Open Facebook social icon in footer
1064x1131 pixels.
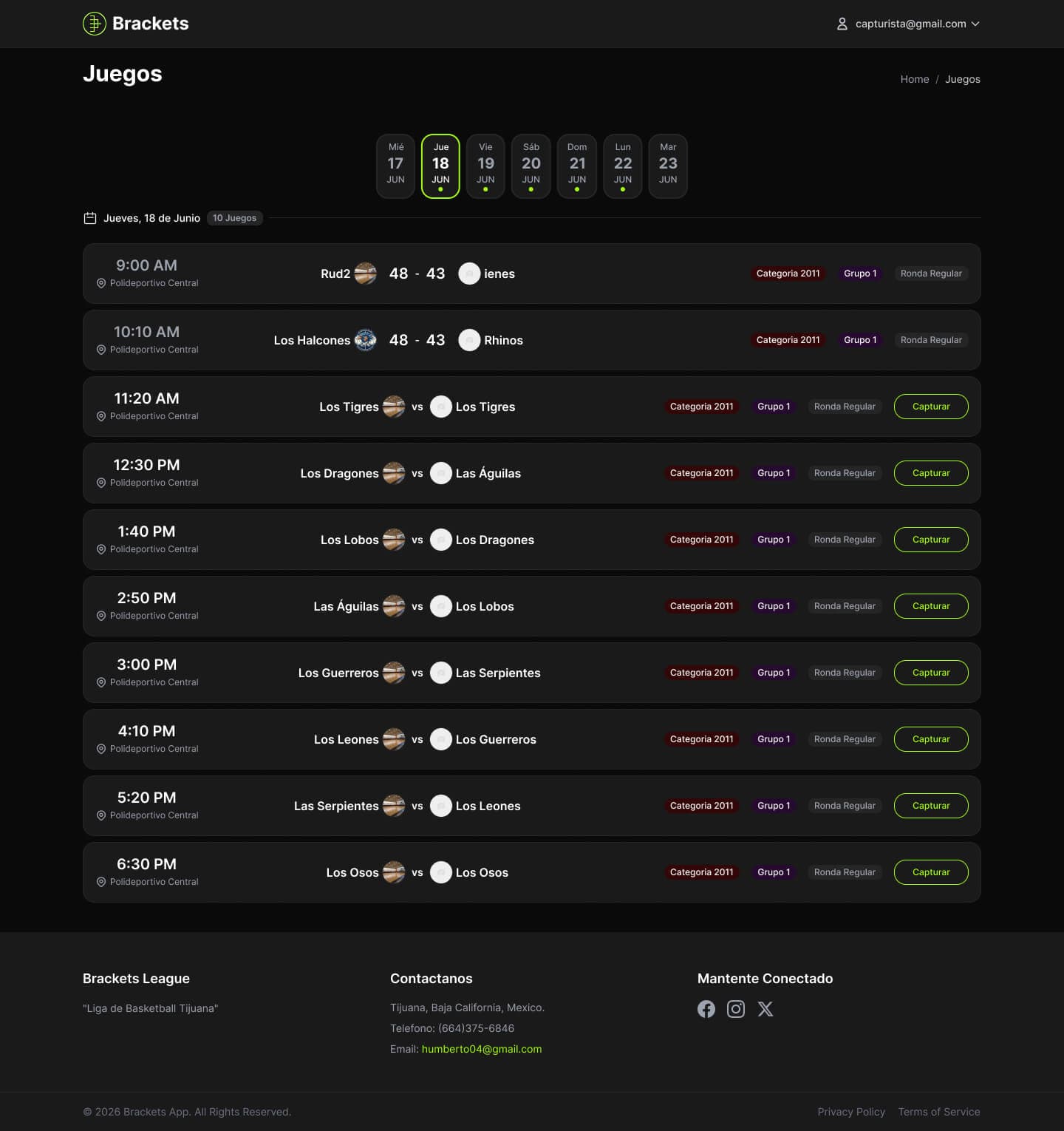[x=706, y=1009]
